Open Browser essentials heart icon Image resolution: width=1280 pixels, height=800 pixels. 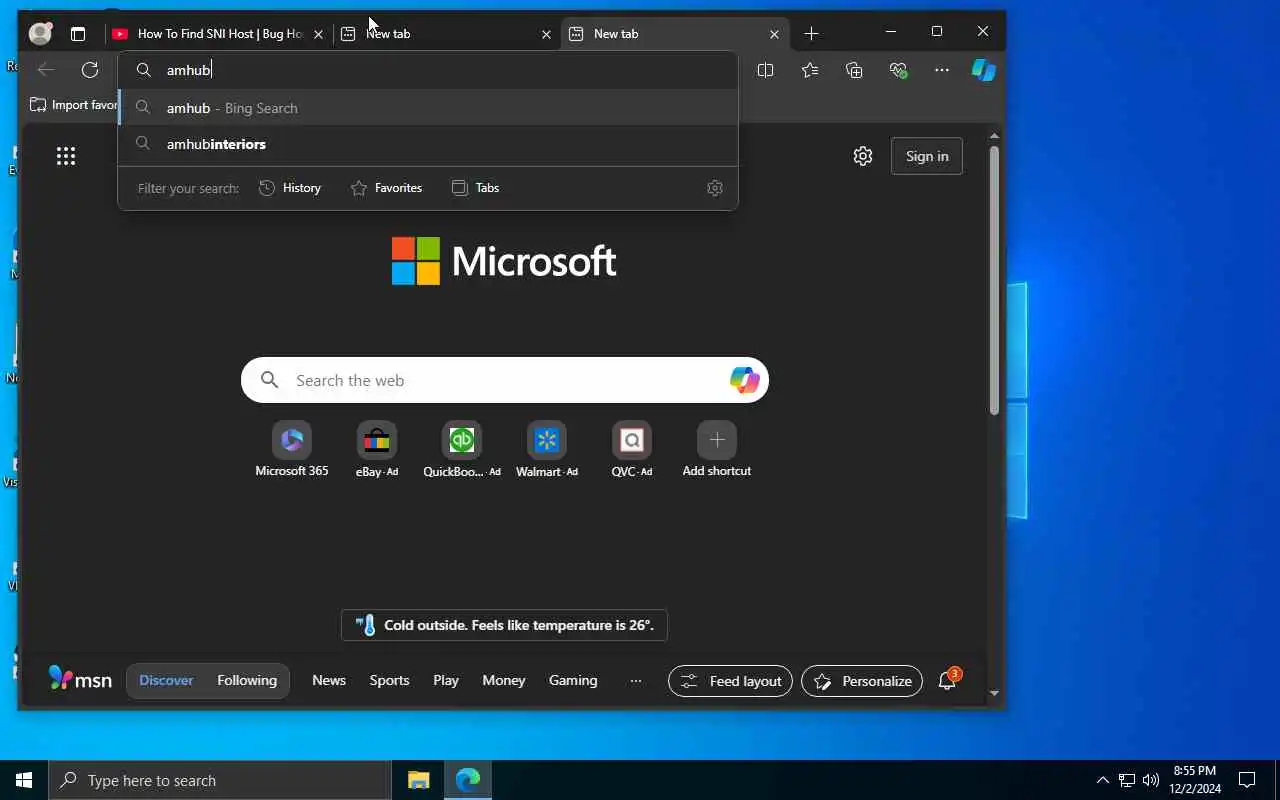coord(898,70)
